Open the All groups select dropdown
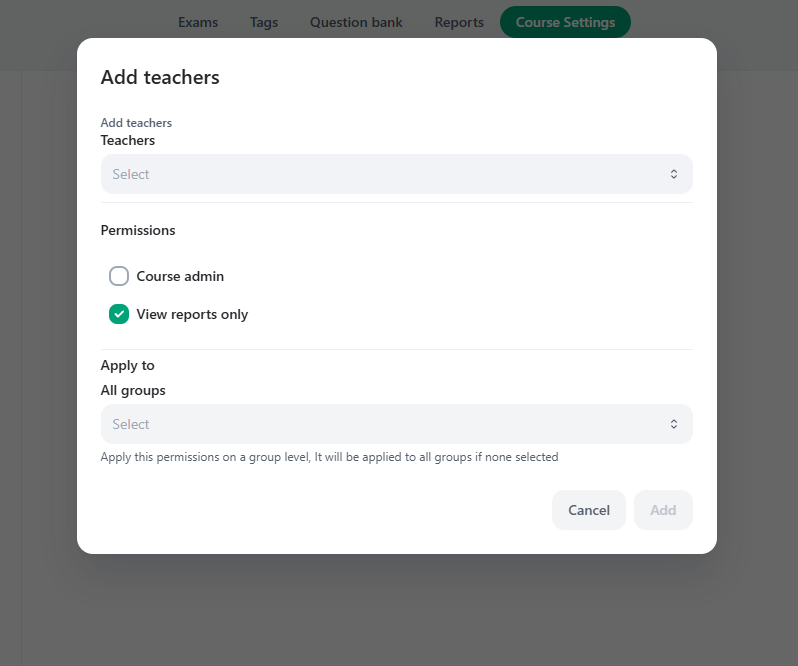The height and width of the screenshot is (666, 798). (396, 424)
